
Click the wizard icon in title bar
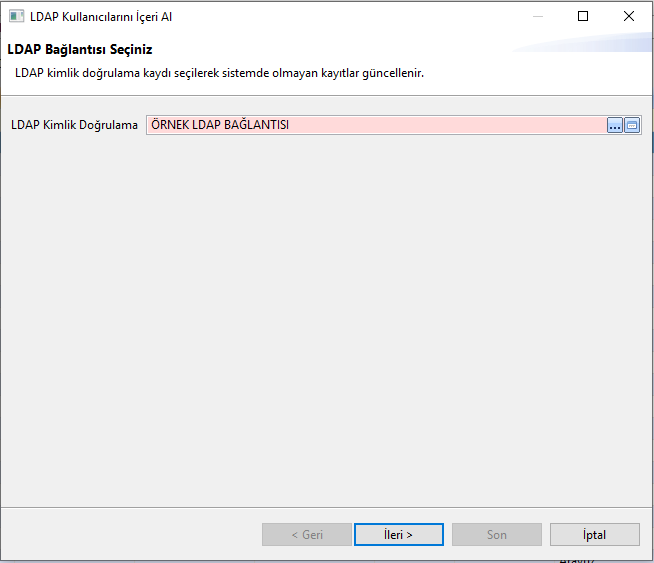(x=17, y=17)
